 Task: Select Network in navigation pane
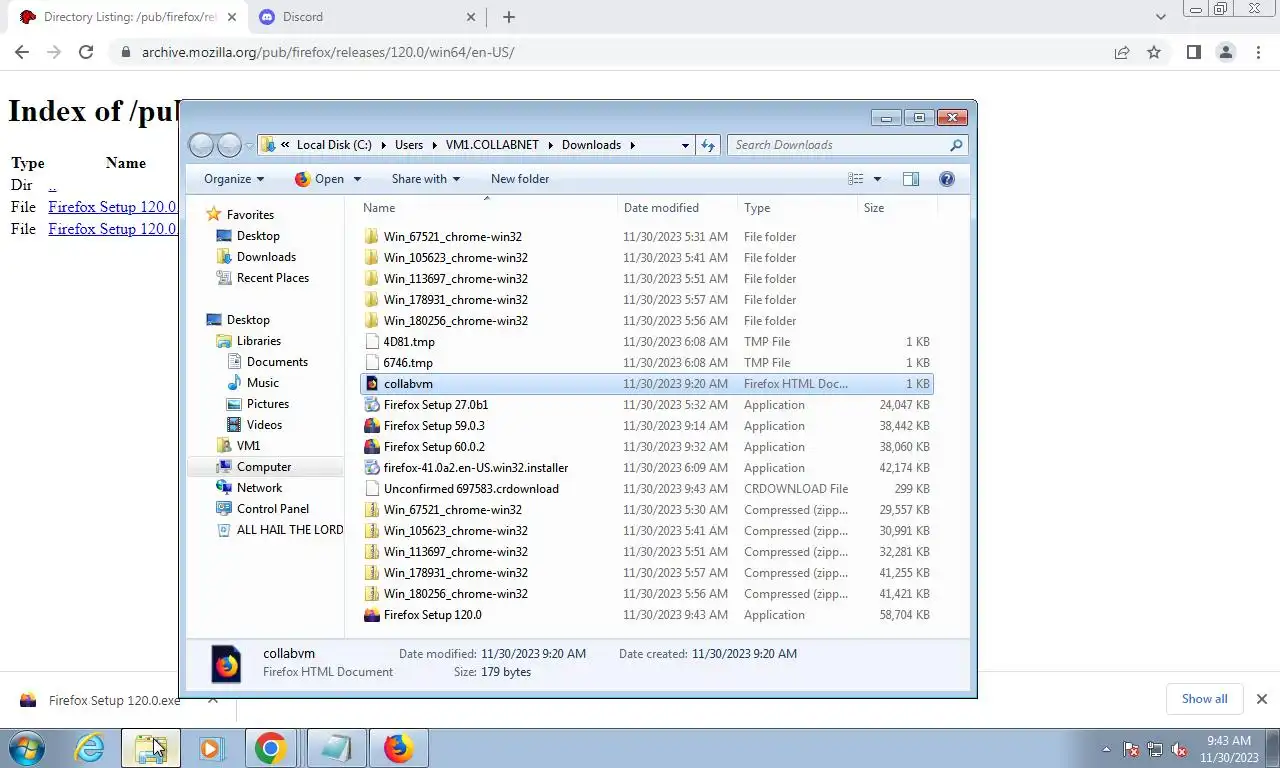[259, 488]
